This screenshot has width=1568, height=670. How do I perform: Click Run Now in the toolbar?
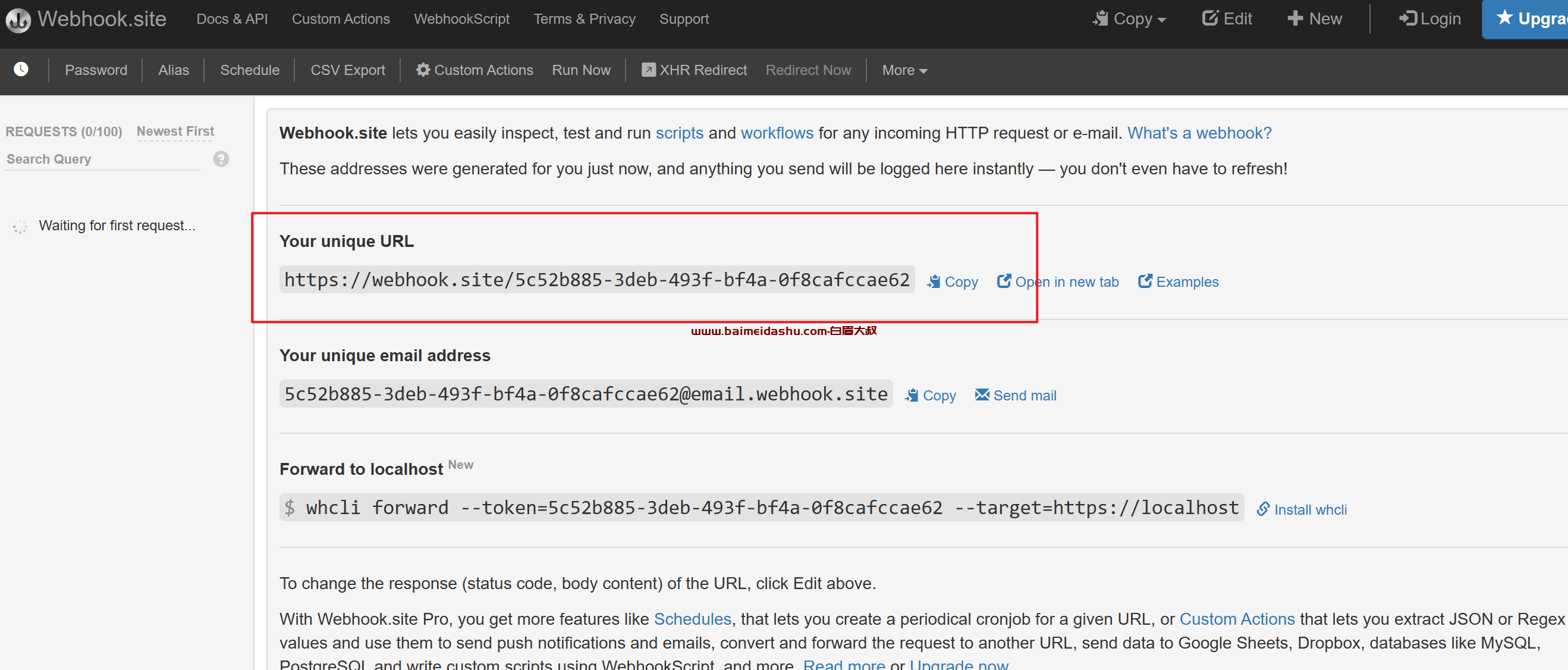581,70
